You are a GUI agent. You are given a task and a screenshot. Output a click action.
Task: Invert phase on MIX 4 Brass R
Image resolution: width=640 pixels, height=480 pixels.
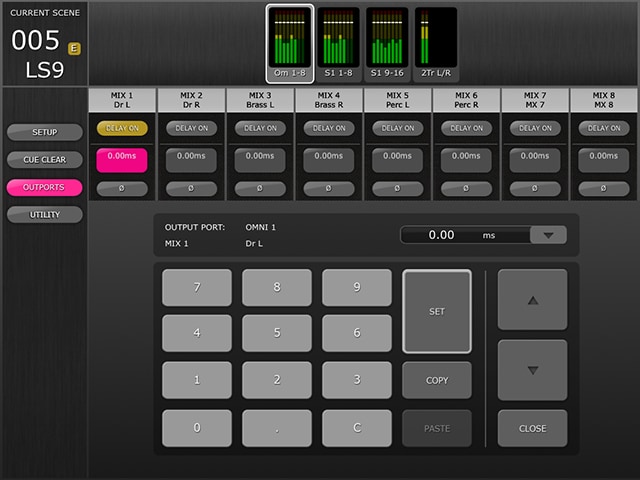coord(329,188)
